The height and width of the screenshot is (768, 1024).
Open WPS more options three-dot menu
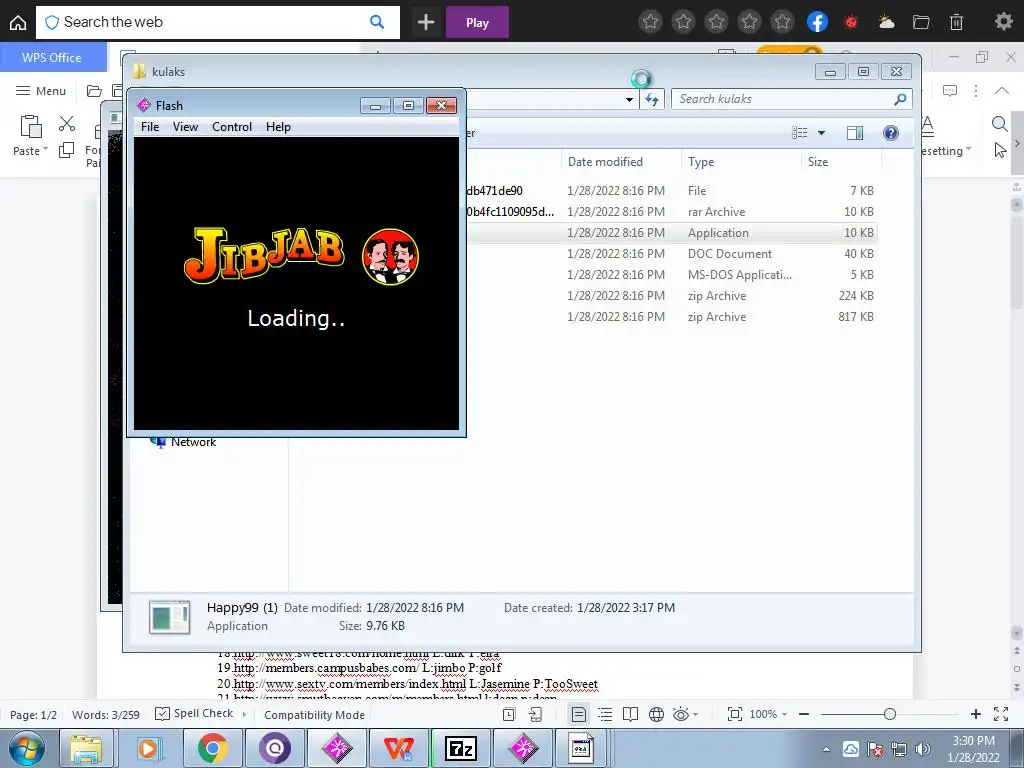976,91
